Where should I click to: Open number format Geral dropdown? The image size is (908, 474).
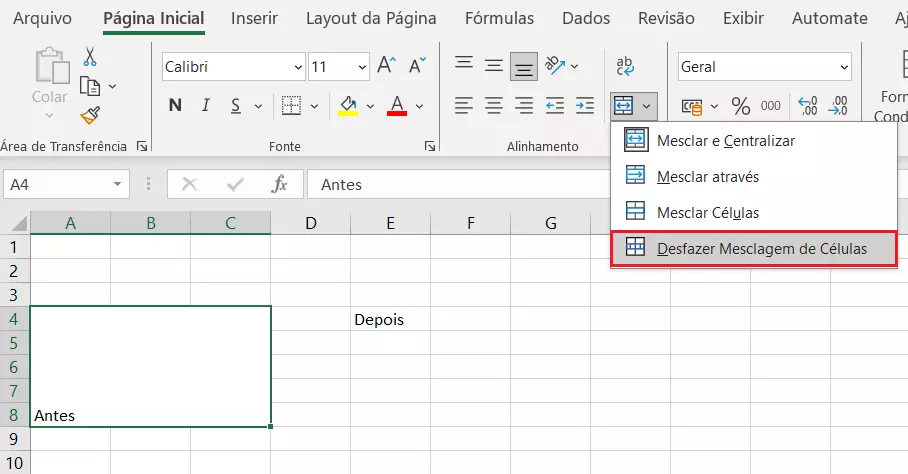[844, 67]
